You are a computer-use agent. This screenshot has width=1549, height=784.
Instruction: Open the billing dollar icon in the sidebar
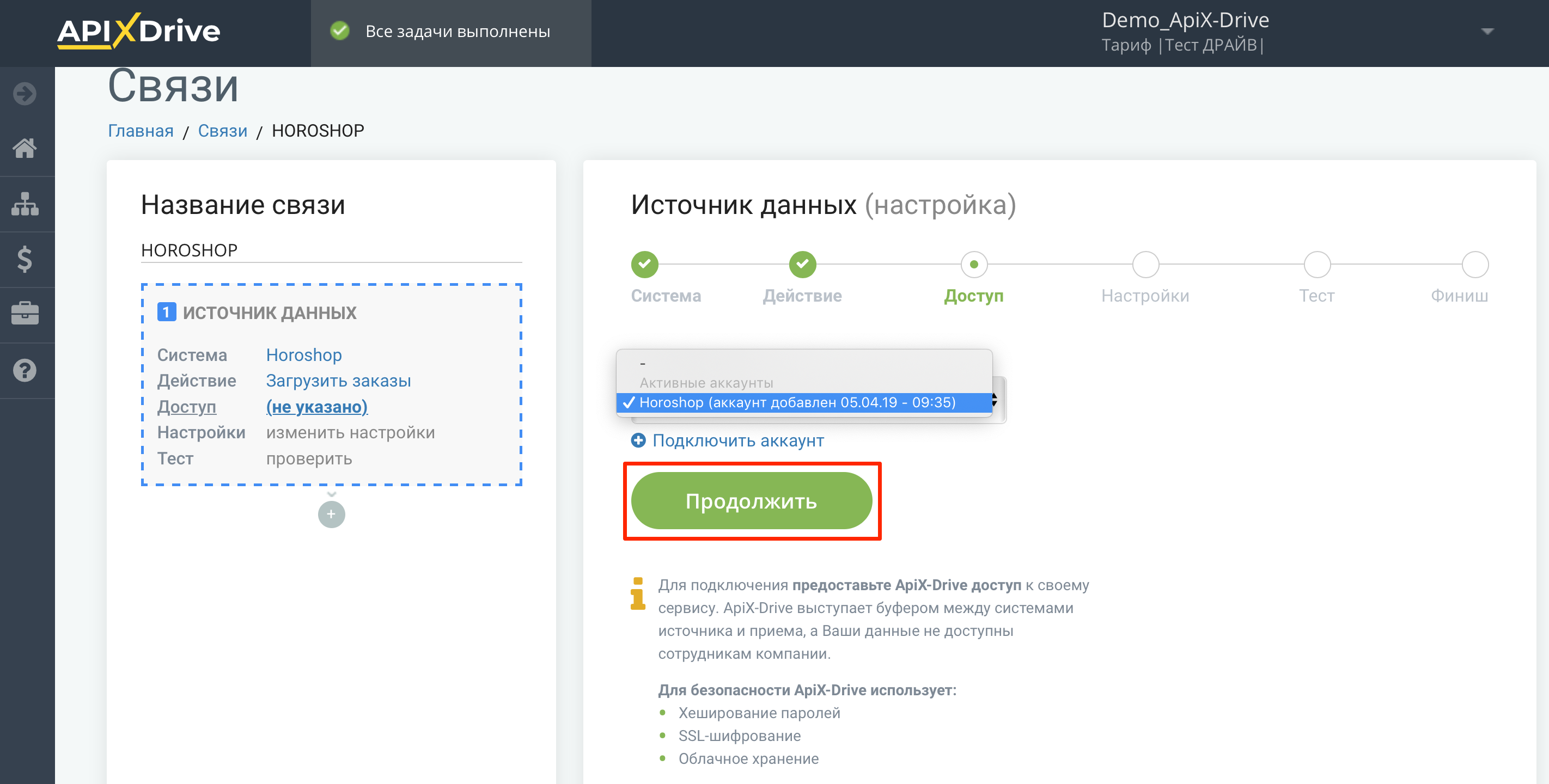coord(25,259)
